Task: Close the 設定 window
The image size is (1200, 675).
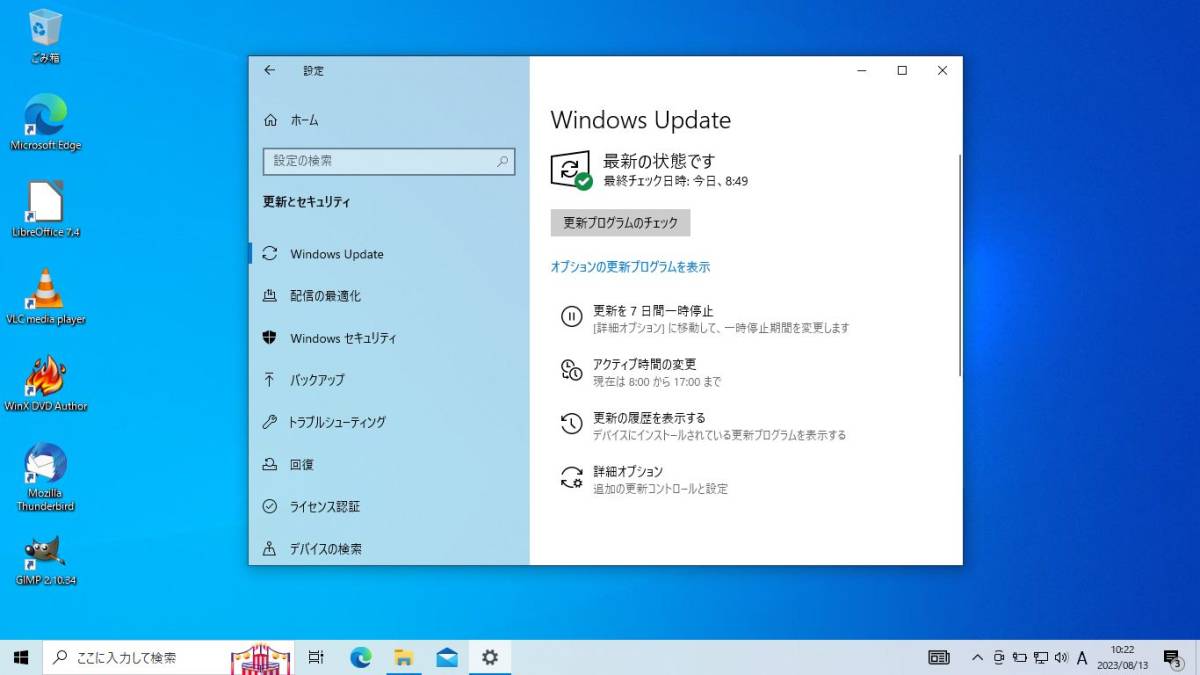Action: coord(942,70)
